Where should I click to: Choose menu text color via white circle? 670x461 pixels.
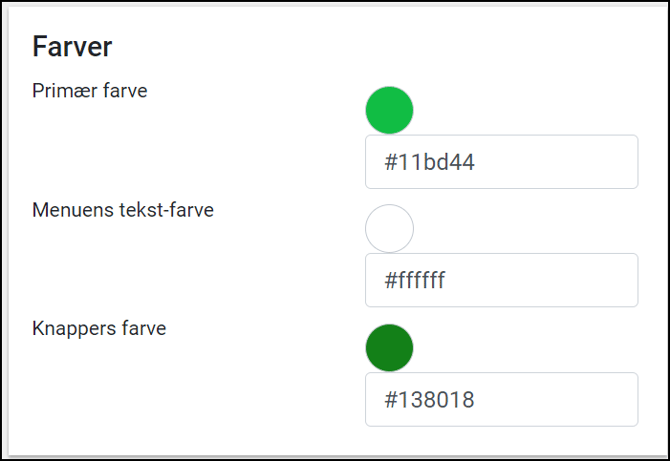coord(389,229)
